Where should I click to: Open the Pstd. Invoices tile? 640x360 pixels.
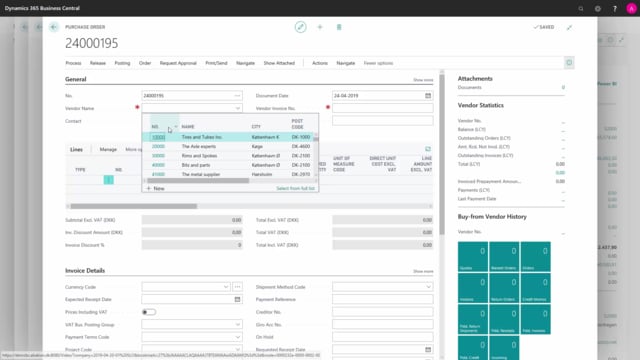coord(536,320)
